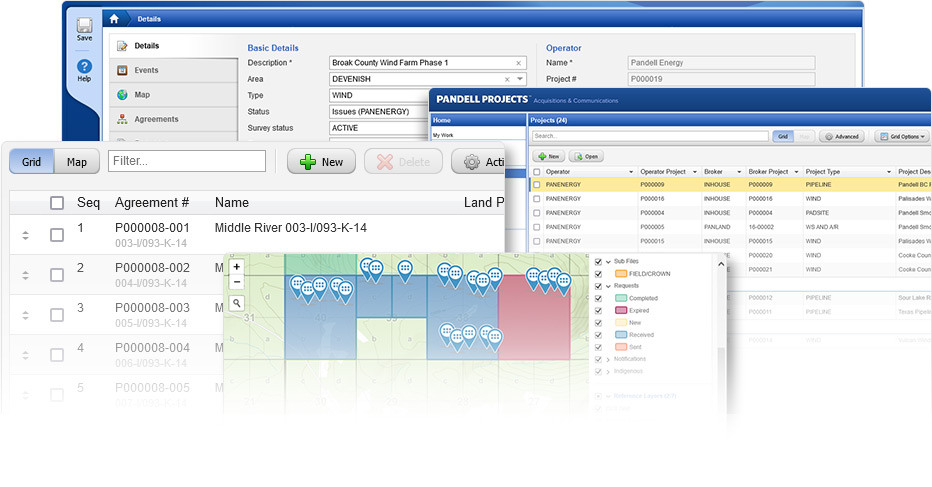932x487 pixels.
Task: Uncheck the Completed requests layer checkbox
Action: [599, 298]
